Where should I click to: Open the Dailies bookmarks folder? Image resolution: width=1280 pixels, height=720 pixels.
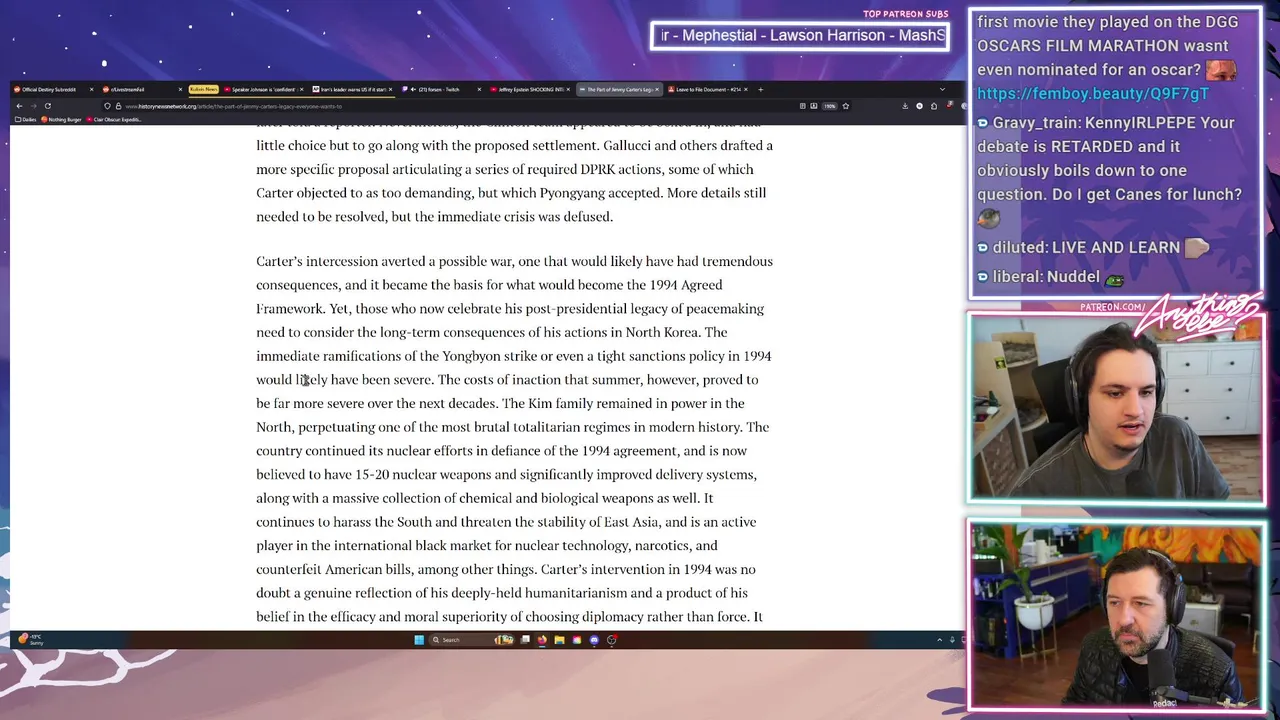coord(25,119)
